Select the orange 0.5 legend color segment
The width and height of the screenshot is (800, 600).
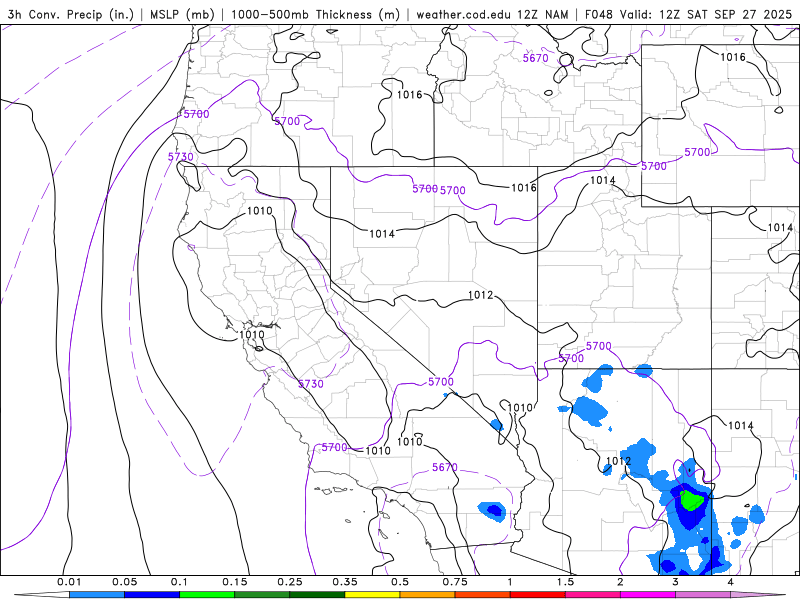pyautogui.click(x=428, y=595)
